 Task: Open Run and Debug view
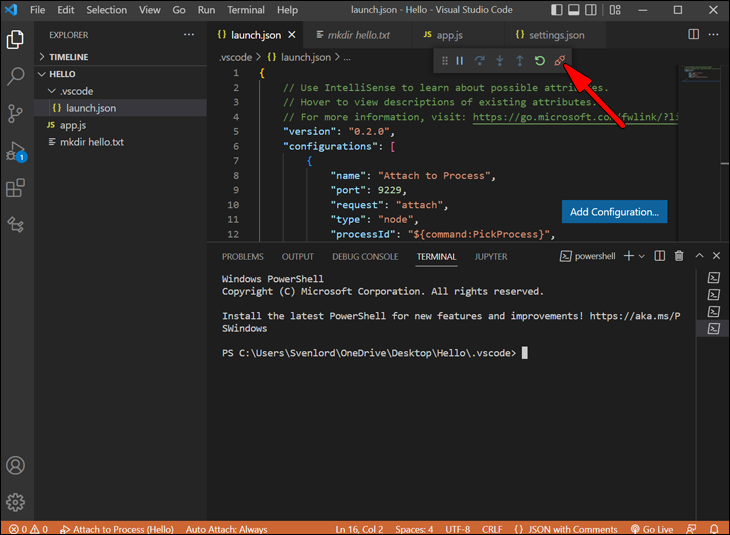tap(16, 151)
